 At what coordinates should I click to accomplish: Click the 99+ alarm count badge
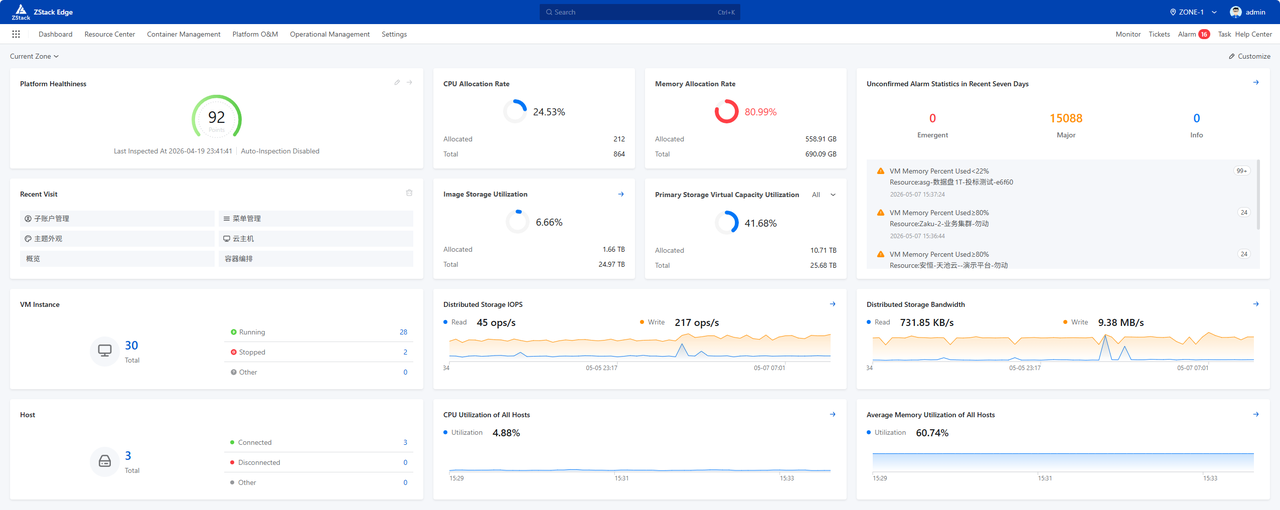[1242, 171]
